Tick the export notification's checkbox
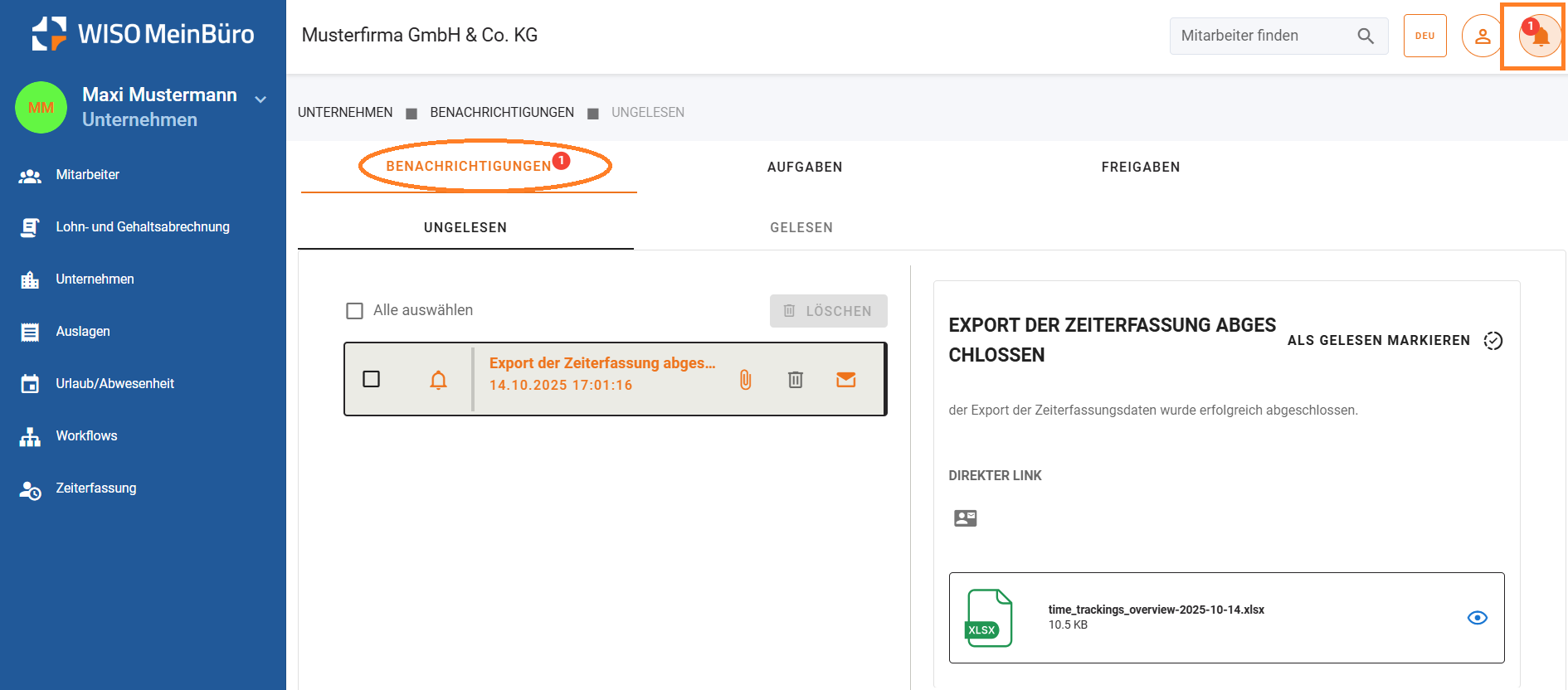The image size is (1568, 690). point(372,379)
